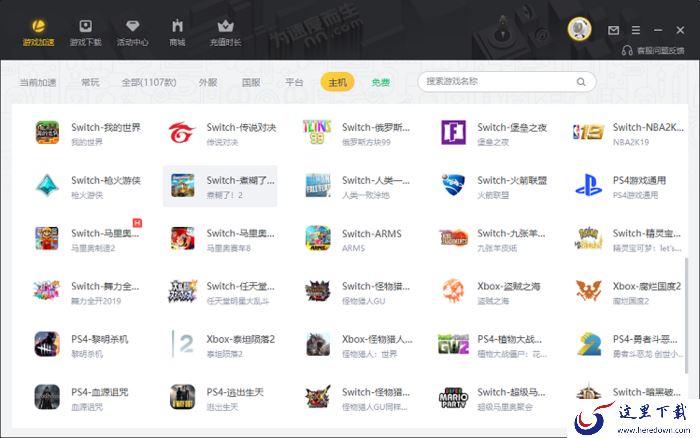
Task: Switch to the 常玩 tab
Action: coord(90,83)
